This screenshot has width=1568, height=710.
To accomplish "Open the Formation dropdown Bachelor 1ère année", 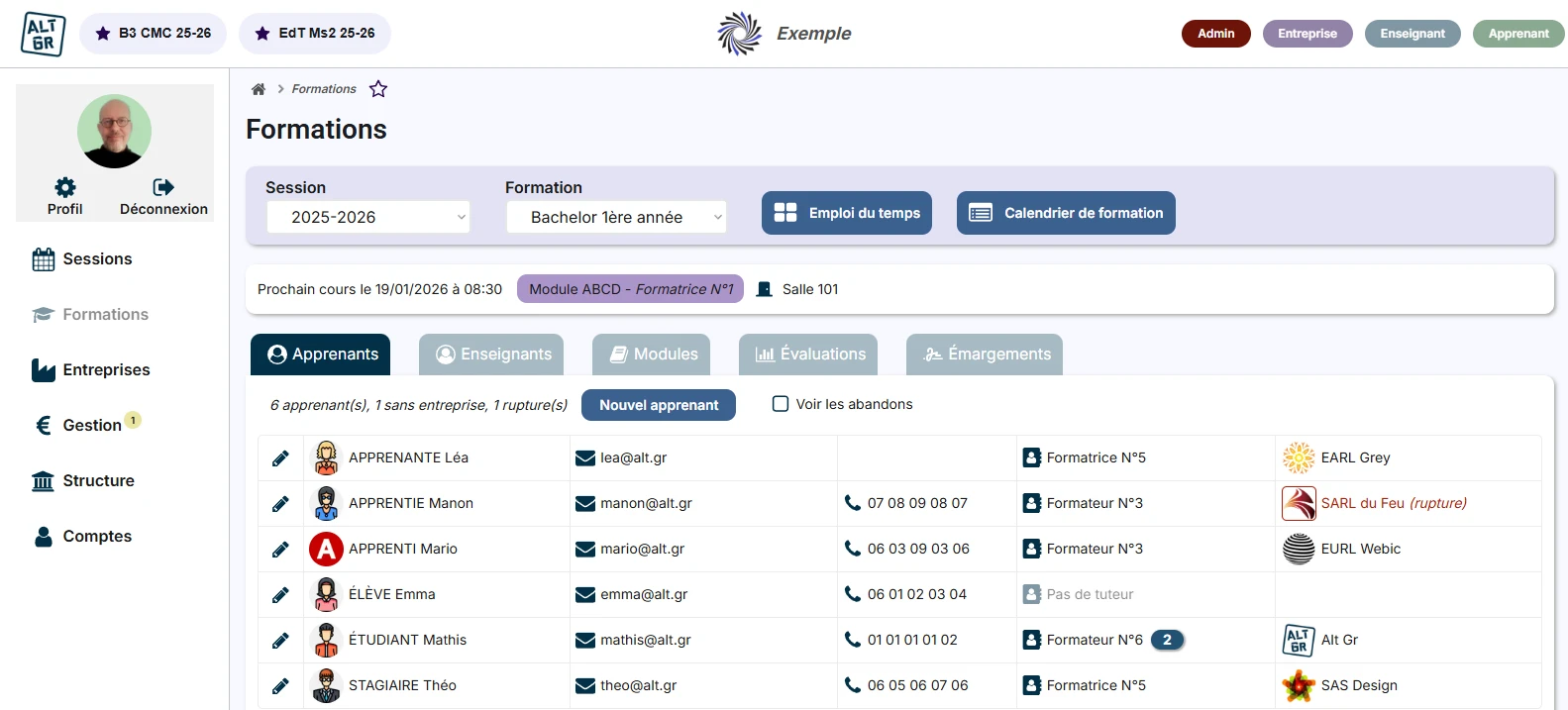I will 616,218.
